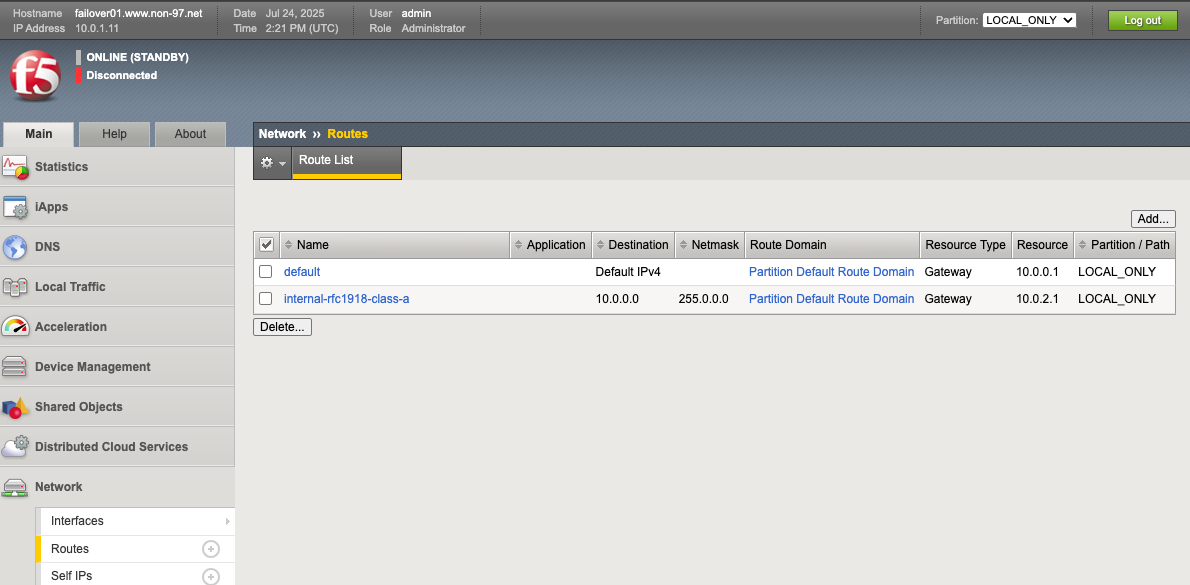Viewport: 1190px width, 585px height.
Task: Open the internal-rfc1918-class-a route link
Action: coord(346,299)
